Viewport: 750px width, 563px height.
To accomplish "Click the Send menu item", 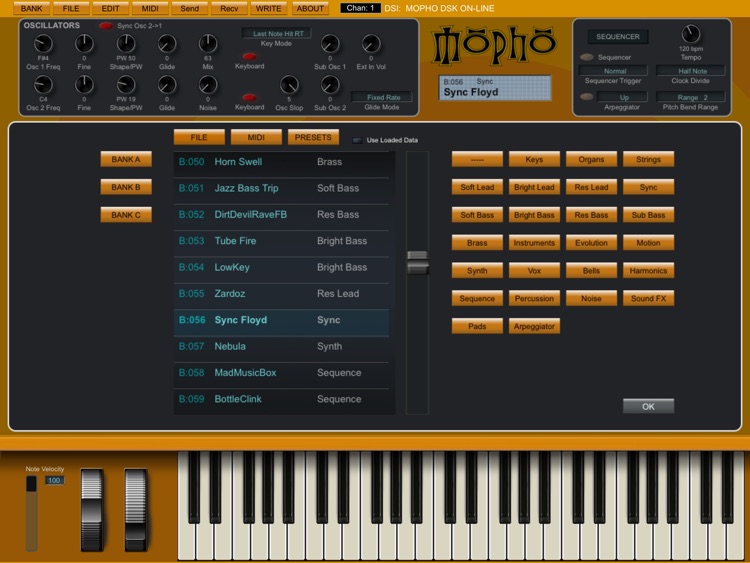I will coord(189,8).
